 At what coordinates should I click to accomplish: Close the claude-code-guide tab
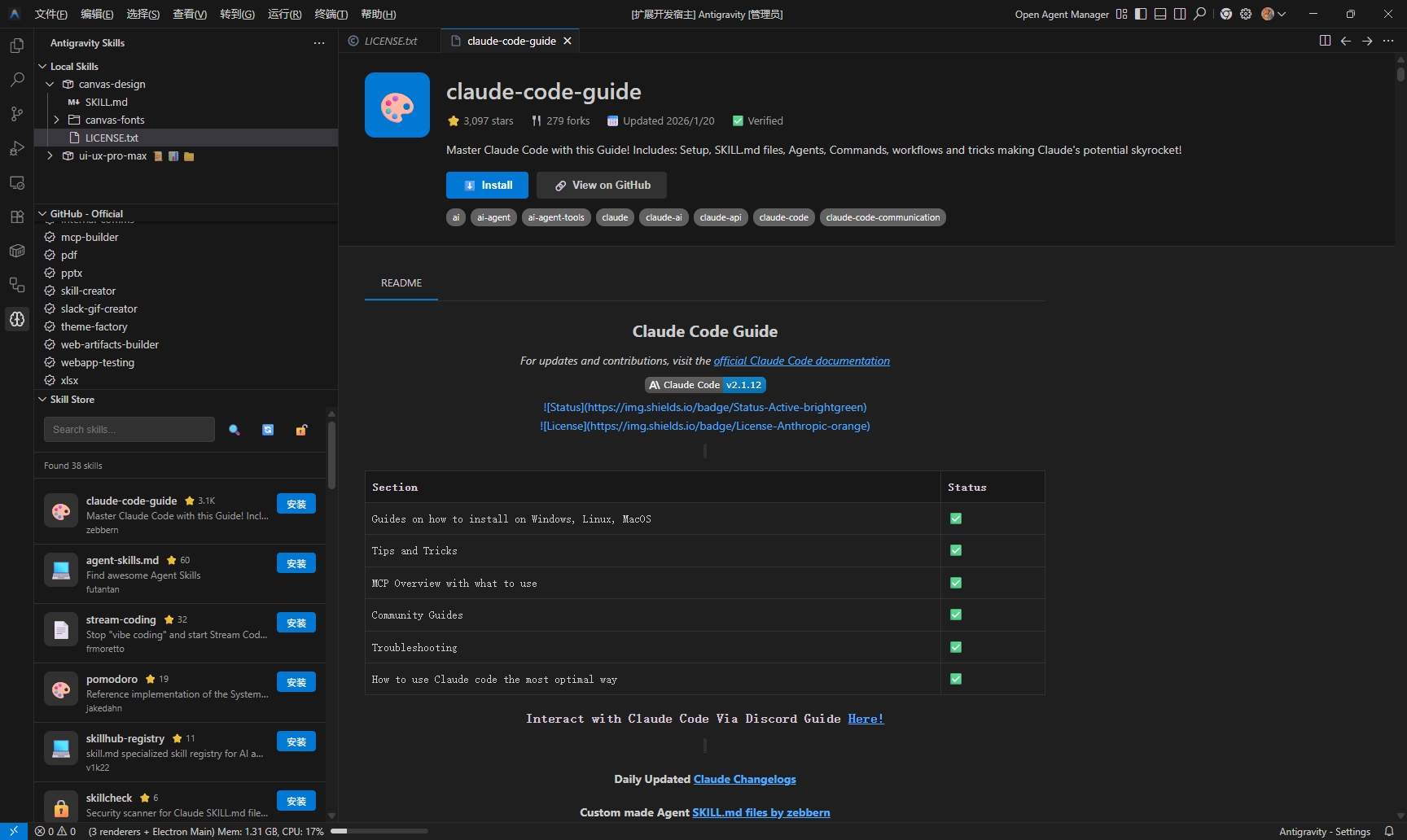(568, 41)
